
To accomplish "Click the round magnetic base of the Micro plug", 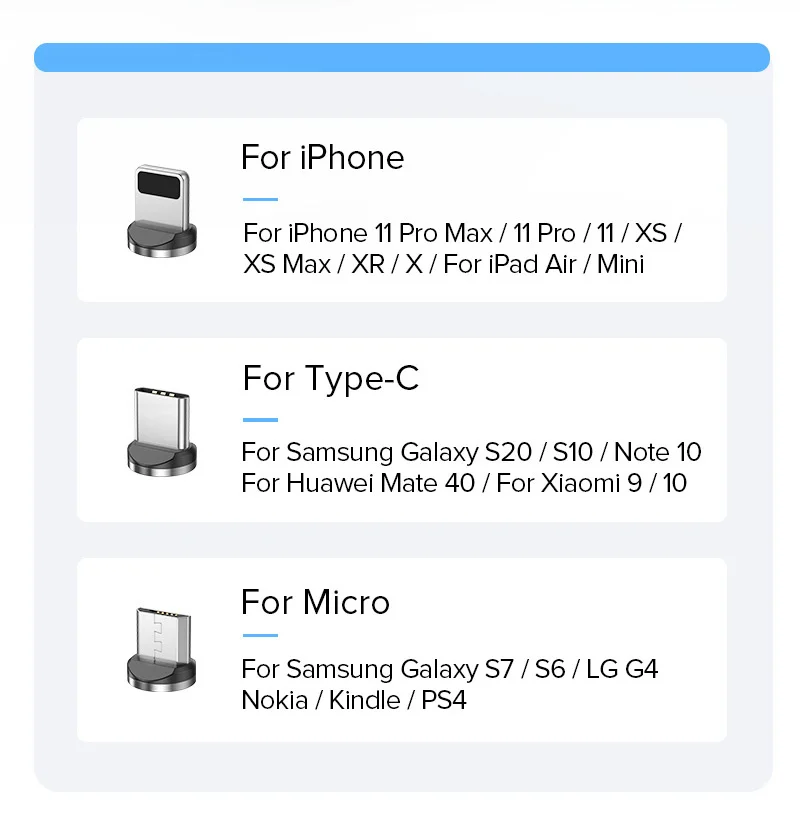I will click(161, 675).
